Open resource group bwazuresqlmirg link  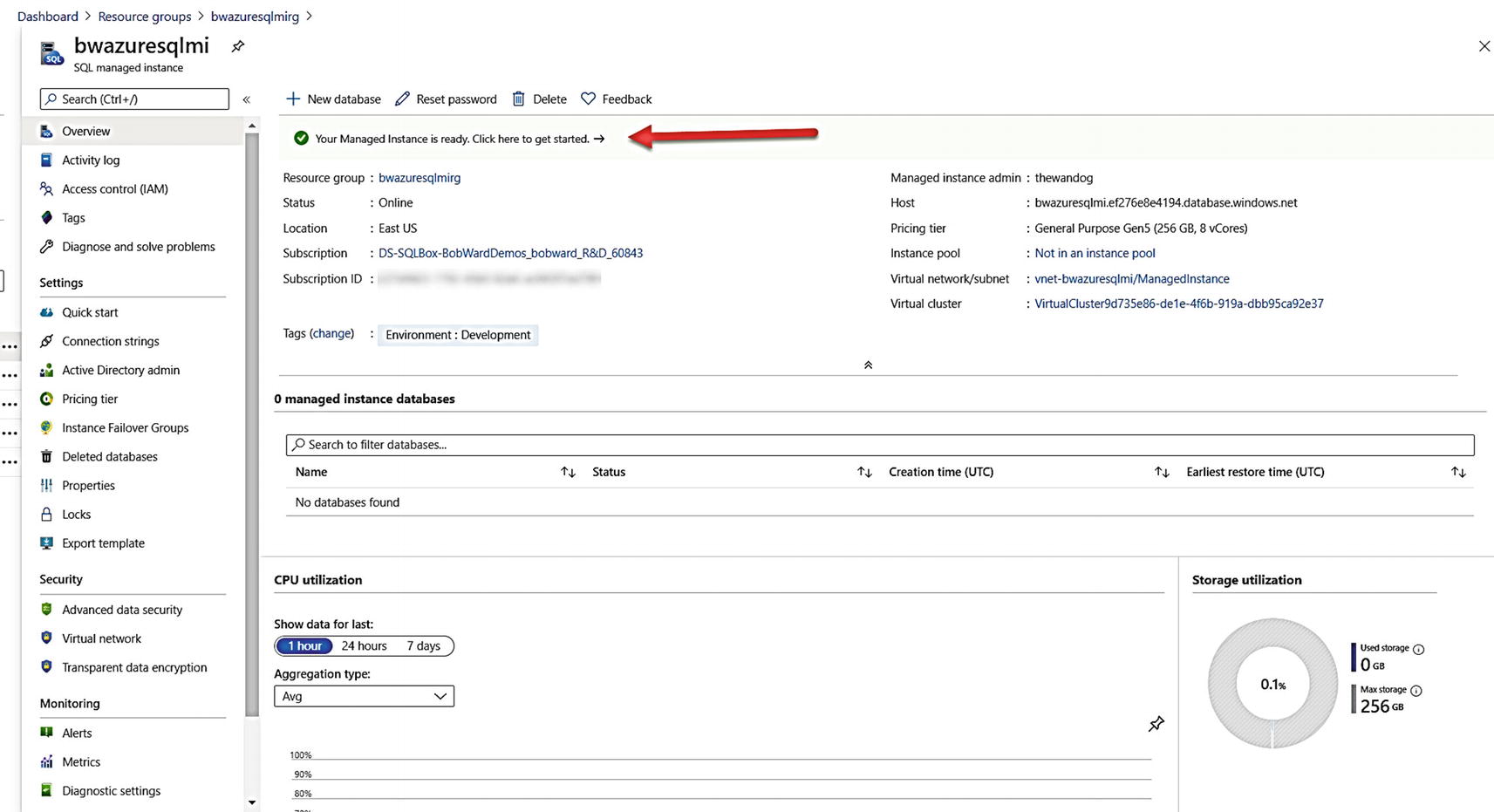pos(420,178)
